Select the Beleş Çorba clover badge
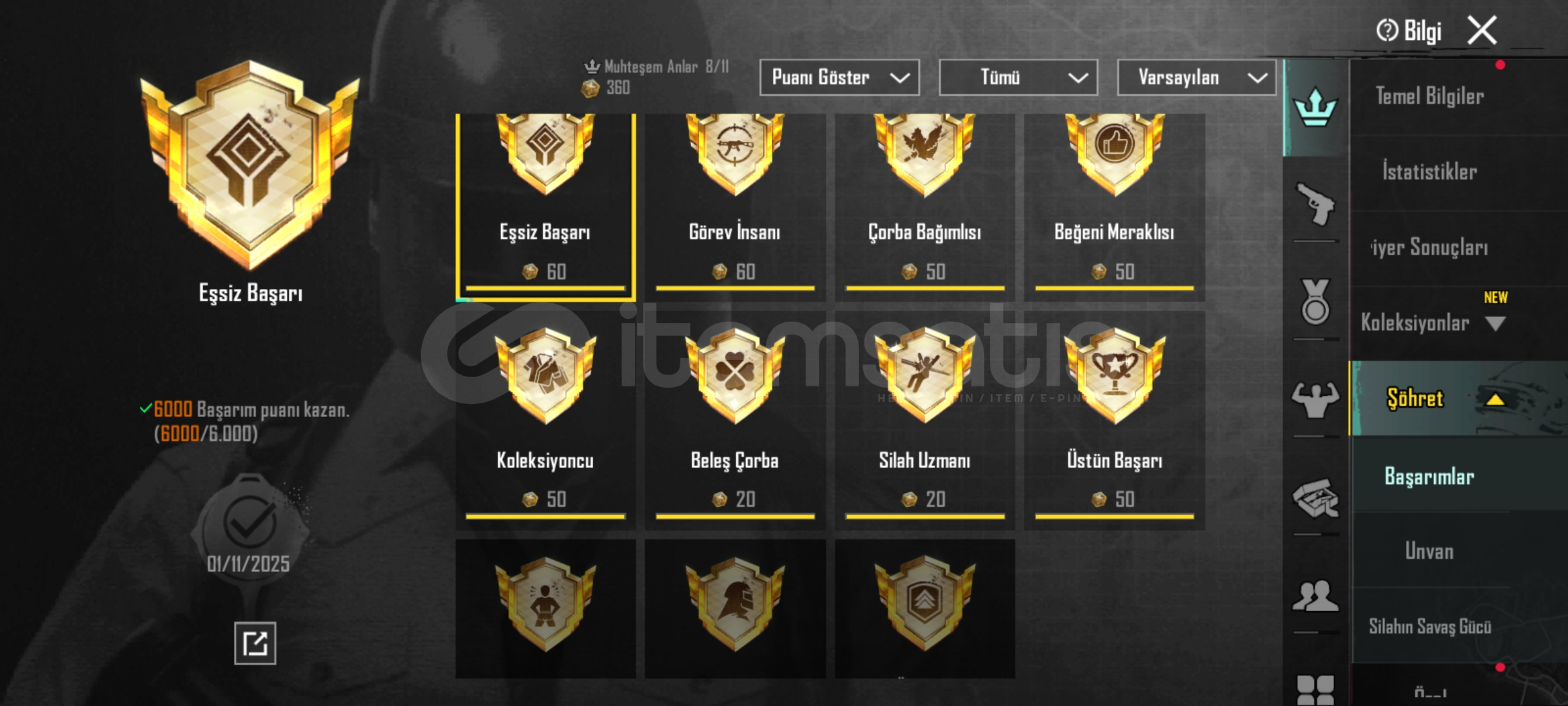1568x706 pixels. (x=735, y=420)
